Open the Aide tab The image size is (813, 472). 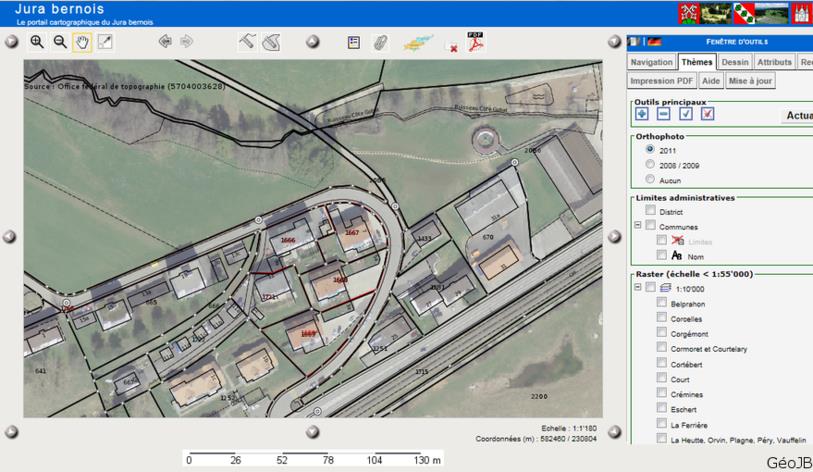pyautogui.click(x=710, y=81)
